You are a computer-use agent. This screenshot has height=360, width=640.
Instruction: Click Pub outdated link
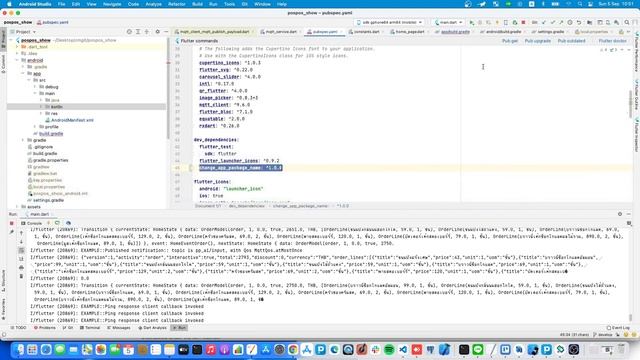(x=571, y=41)
